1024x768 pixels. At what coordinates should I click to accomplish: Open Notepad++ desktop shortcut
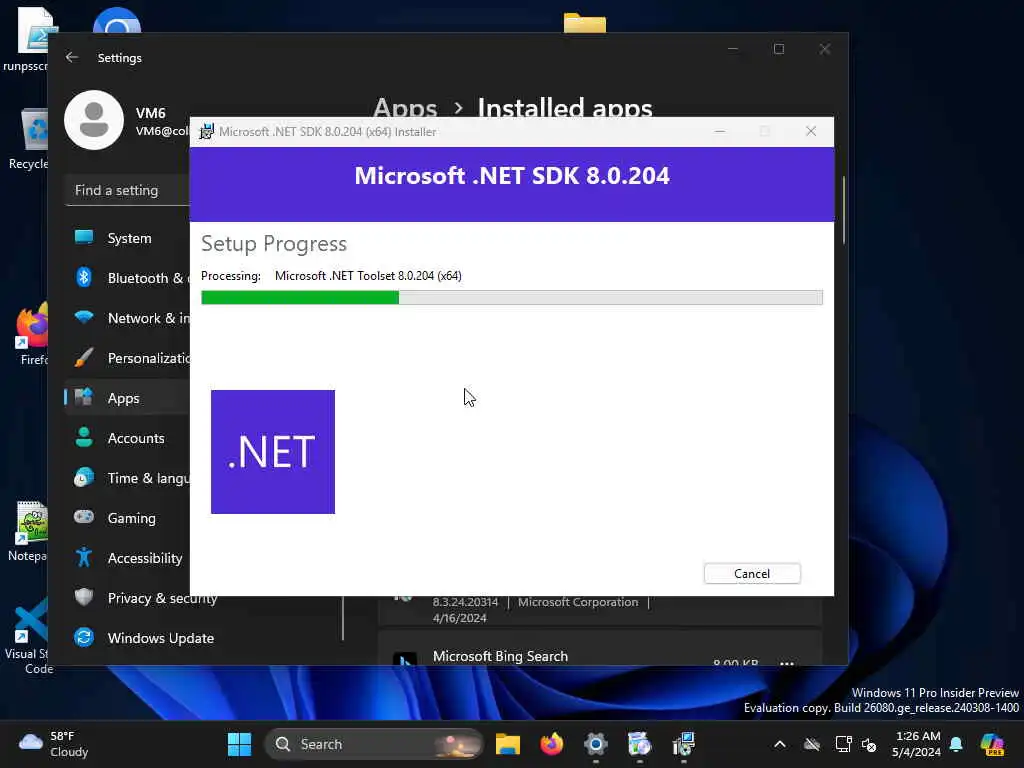pyautogui.click(x=30, y=531)
